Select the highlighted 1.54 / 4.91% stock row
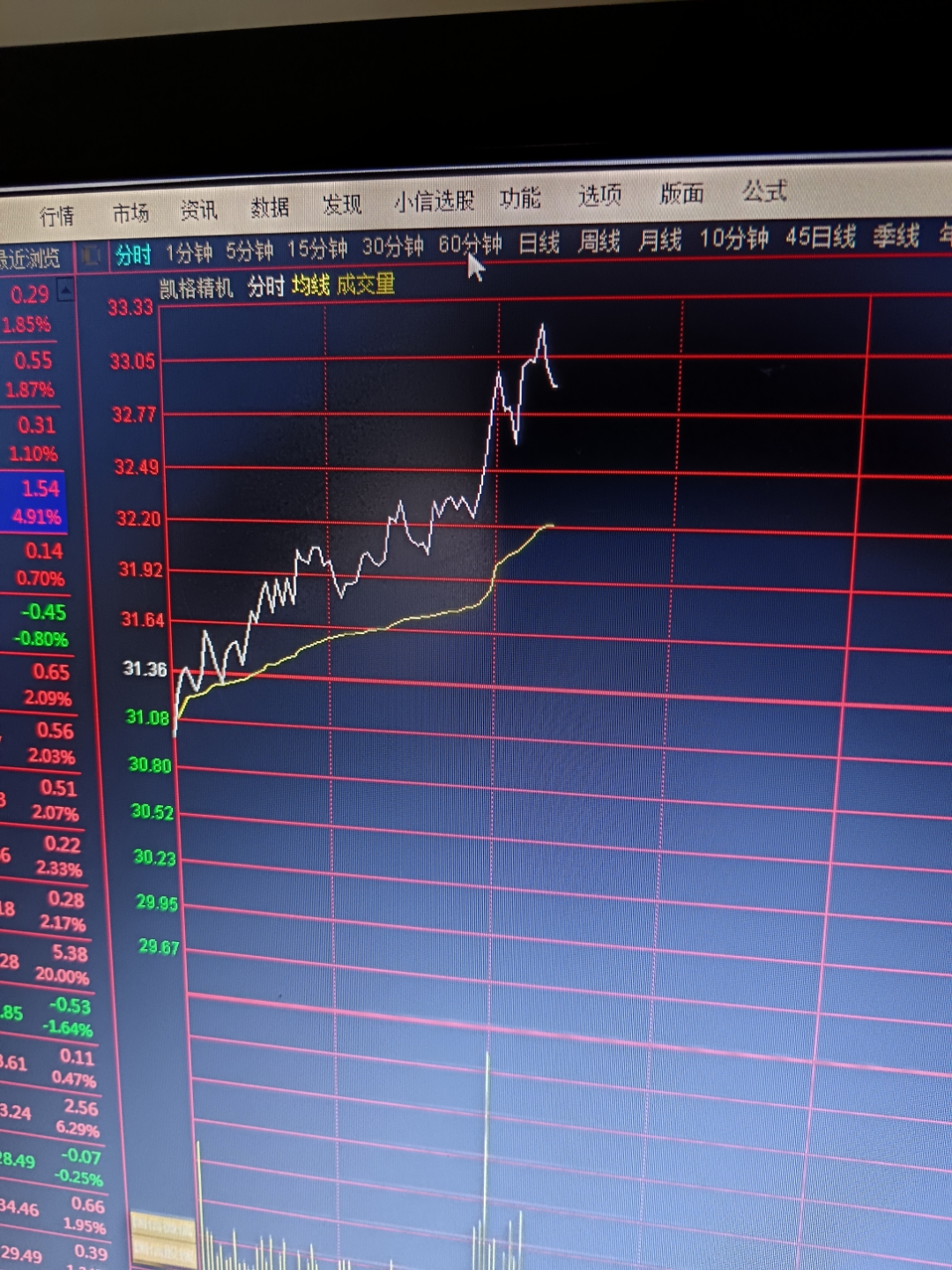Image resolution: width=952 pixels, height=1270 pixels. [x=35, y=502]
